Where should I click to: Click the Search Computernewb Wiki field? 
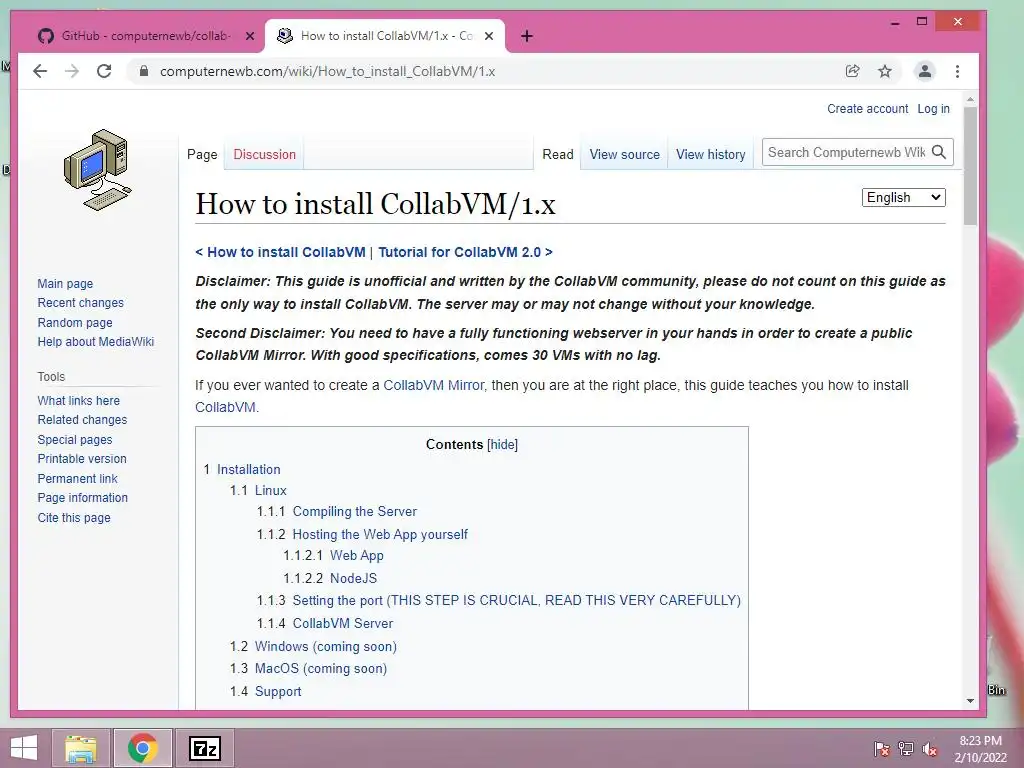click(846, 152)
